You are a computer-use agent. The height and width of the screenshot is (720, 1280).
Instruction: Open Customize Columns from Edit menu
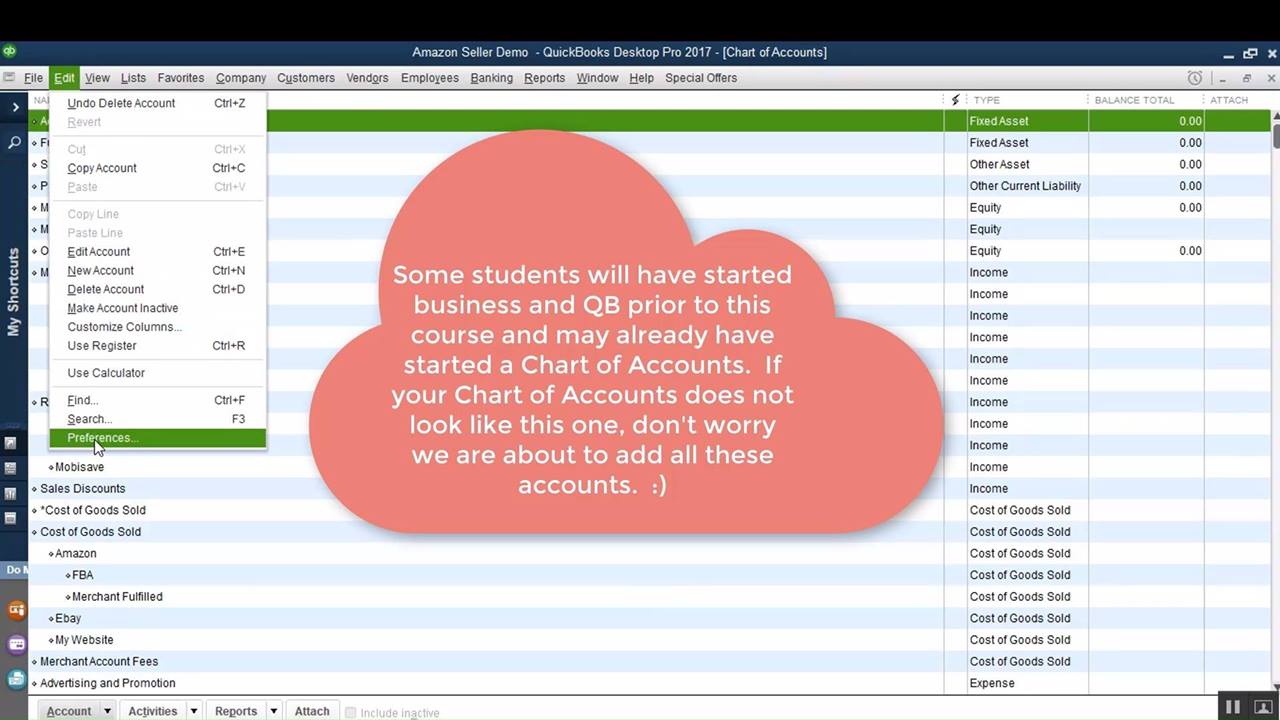coord(158,327)
